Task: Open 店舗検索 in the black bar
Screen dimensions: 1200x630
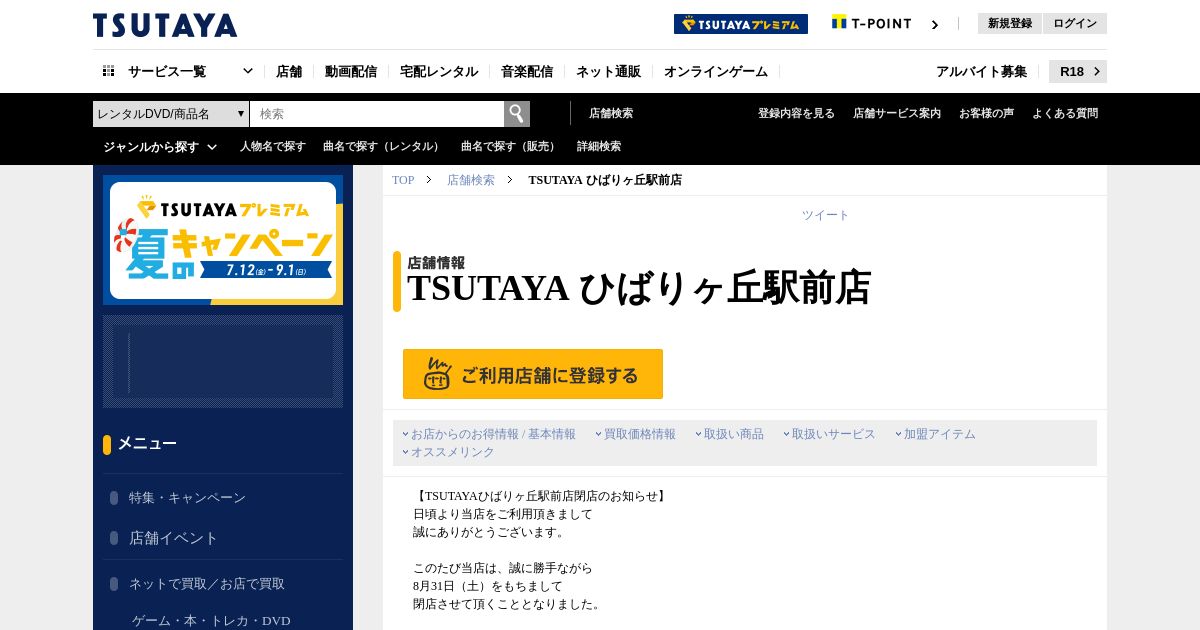Action: click(x=611, y=113)
